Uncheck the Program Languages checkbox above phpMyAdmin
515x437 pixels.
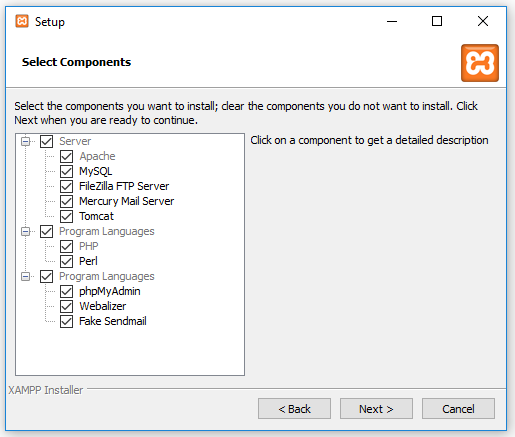pos(46,276)
